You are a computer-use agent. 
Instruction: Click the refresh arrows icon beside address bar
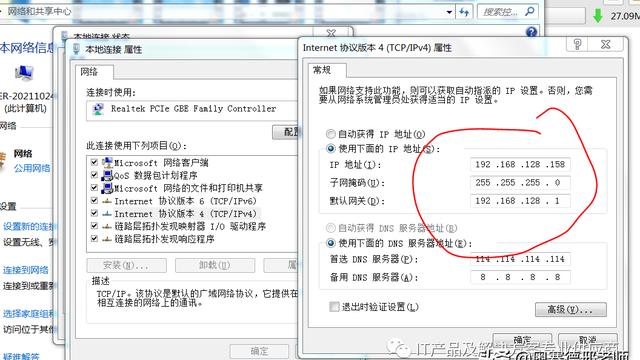(464, 12)
